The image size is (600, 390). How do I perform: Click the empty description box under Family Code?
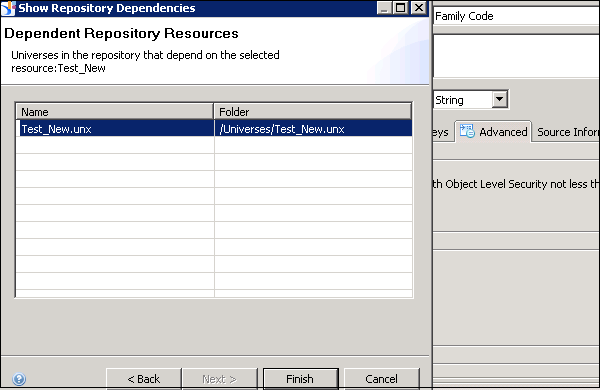click(517, 56)
